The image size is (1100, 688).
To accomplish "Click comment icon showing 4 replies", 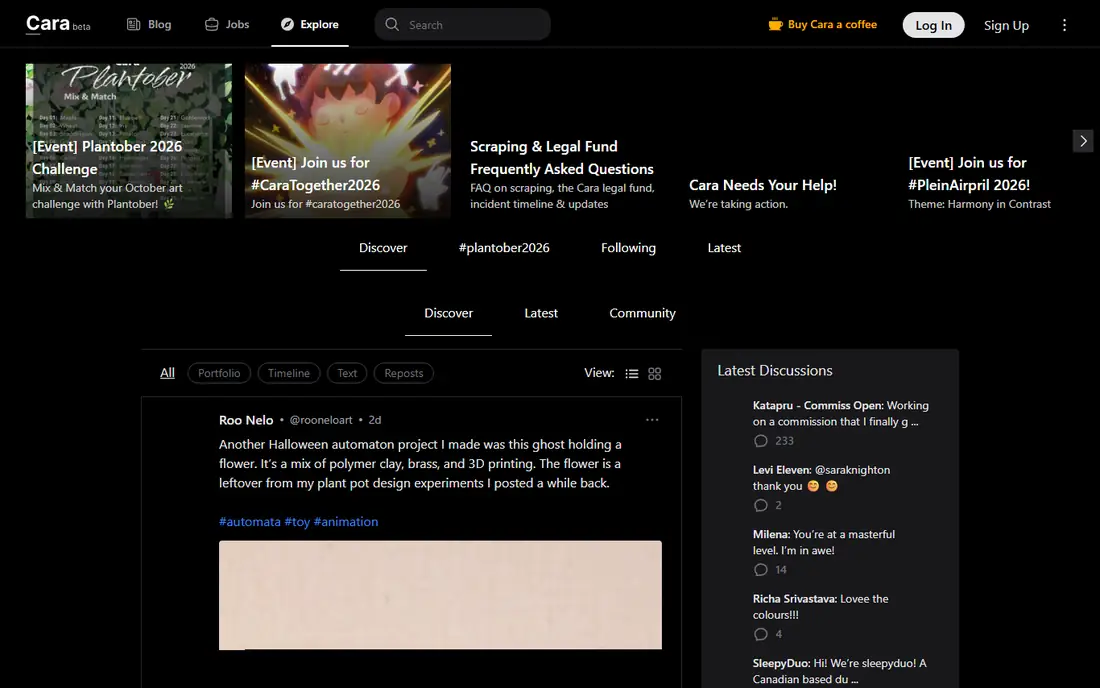I will coord(760,635).
